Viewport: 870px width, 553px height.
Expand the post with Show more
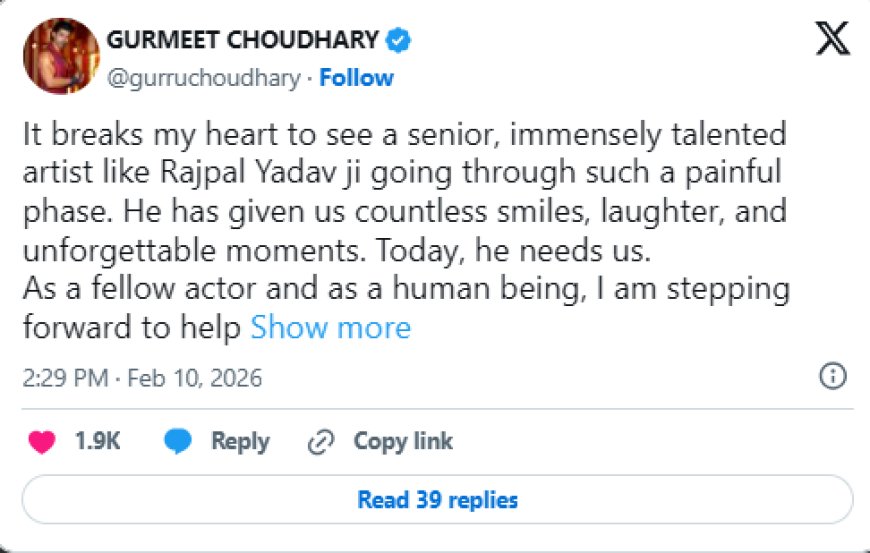[x=330, y=327]
